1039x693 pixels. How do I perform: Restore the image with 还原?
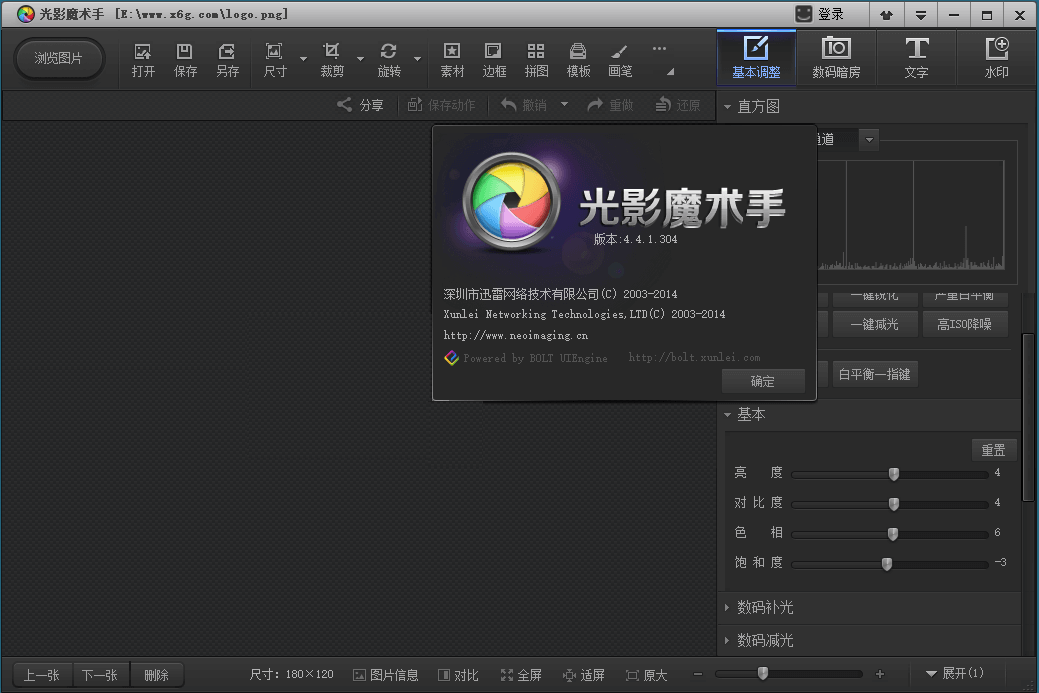678,105
